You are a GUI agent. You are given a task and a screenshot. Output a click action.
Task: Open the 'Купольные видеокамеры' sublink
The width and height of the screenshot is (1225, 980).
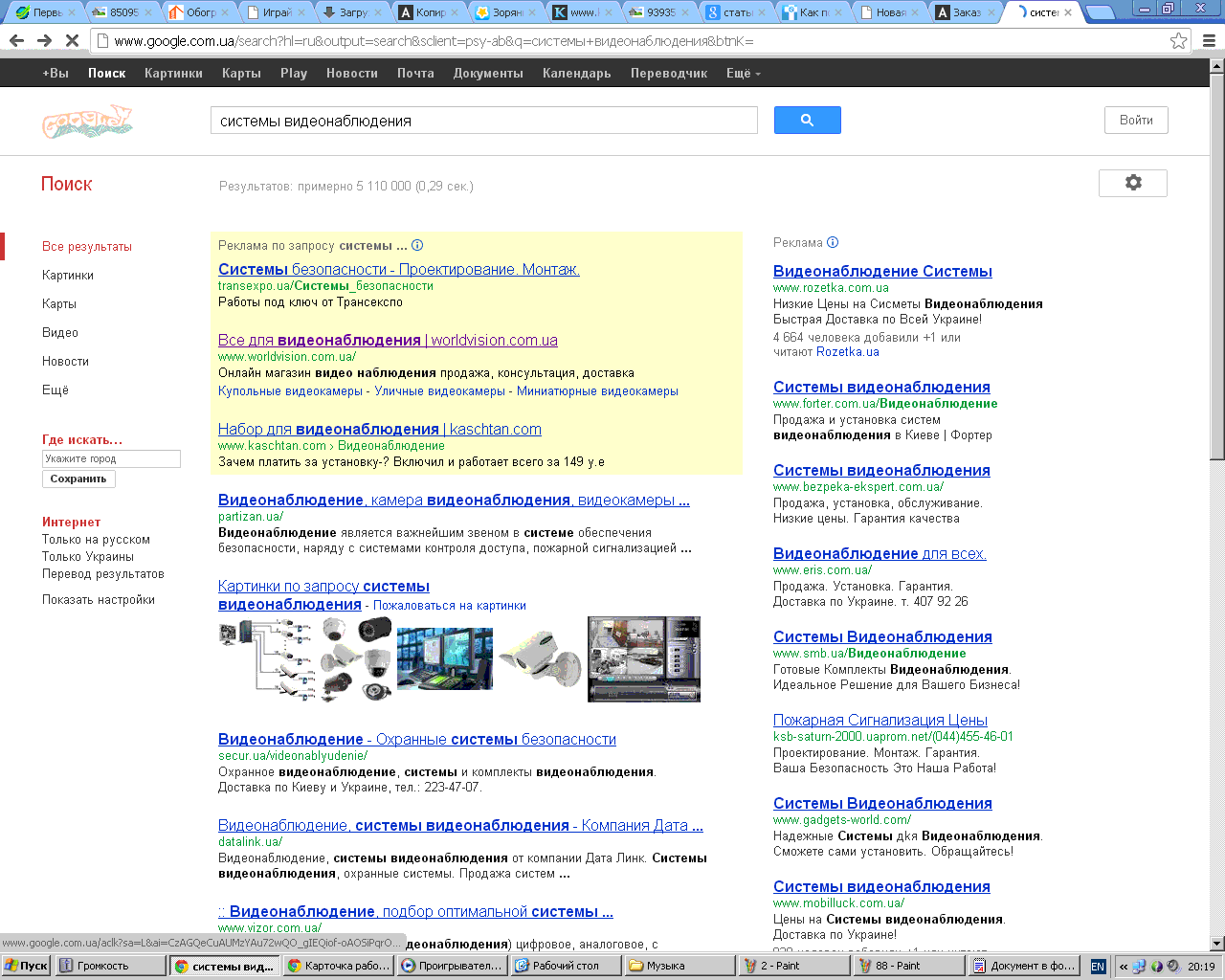pos(290,390)
